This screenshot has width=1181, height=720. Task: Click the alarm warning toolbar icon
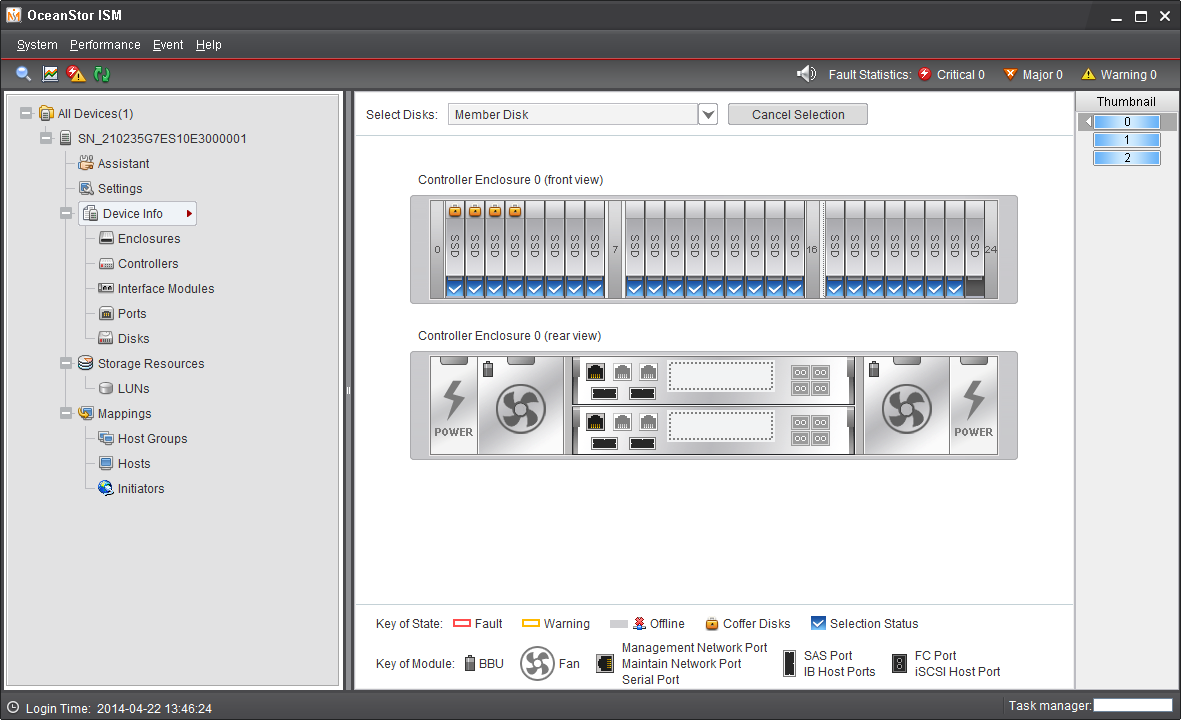click(75, 74)
